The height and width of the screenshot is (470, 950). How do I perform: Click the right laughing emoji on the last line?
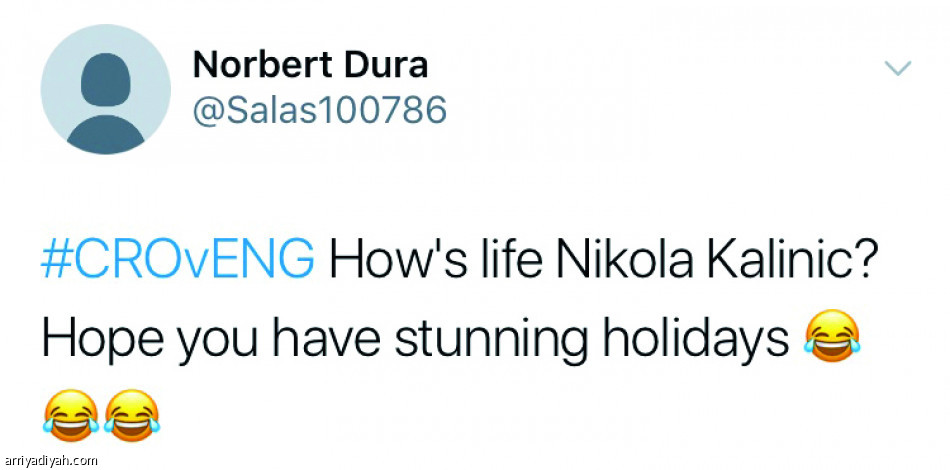point(132,414)
